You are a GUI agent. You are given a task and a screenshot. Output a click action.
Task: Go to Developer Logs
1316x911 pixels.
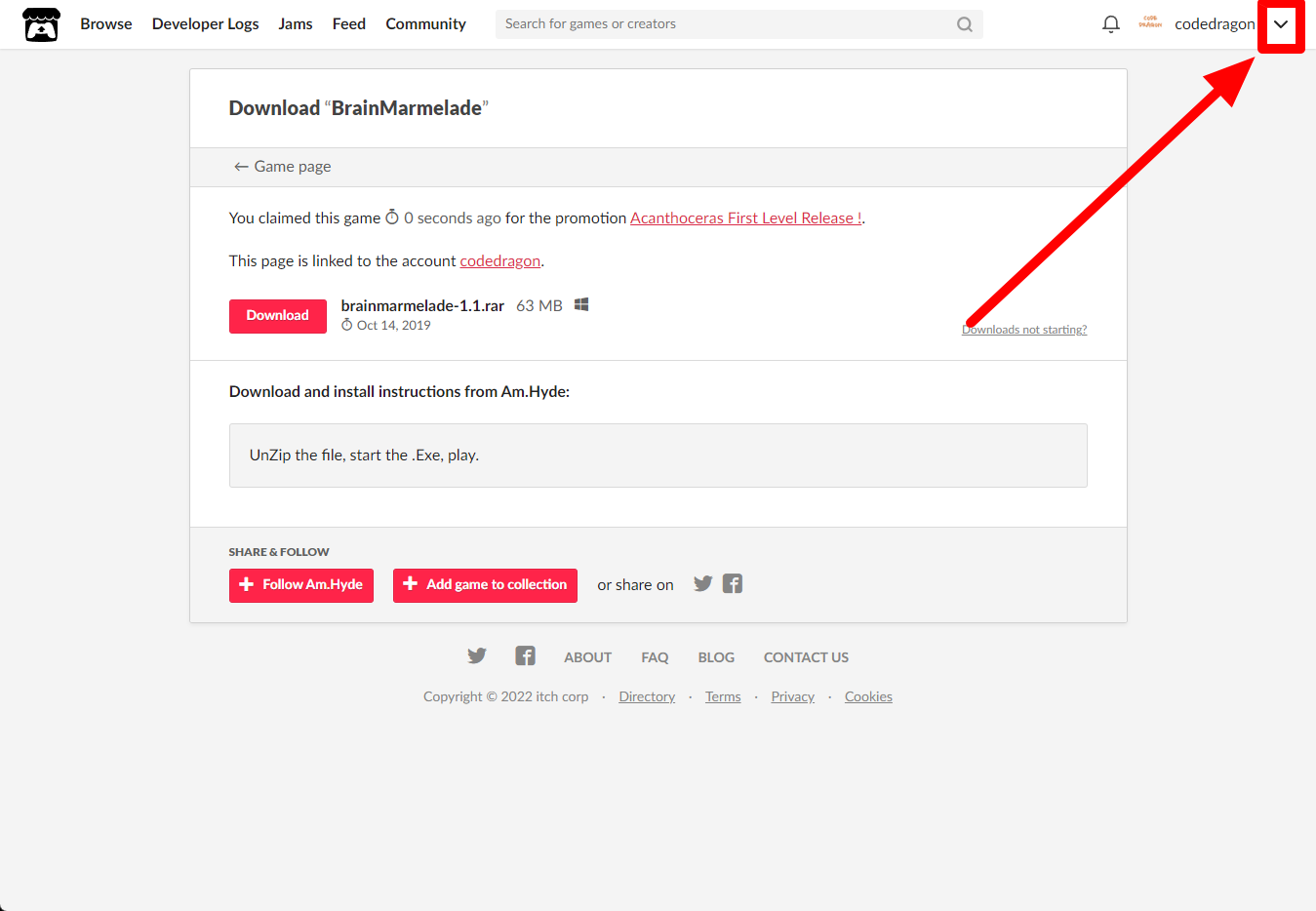point(206,24)
